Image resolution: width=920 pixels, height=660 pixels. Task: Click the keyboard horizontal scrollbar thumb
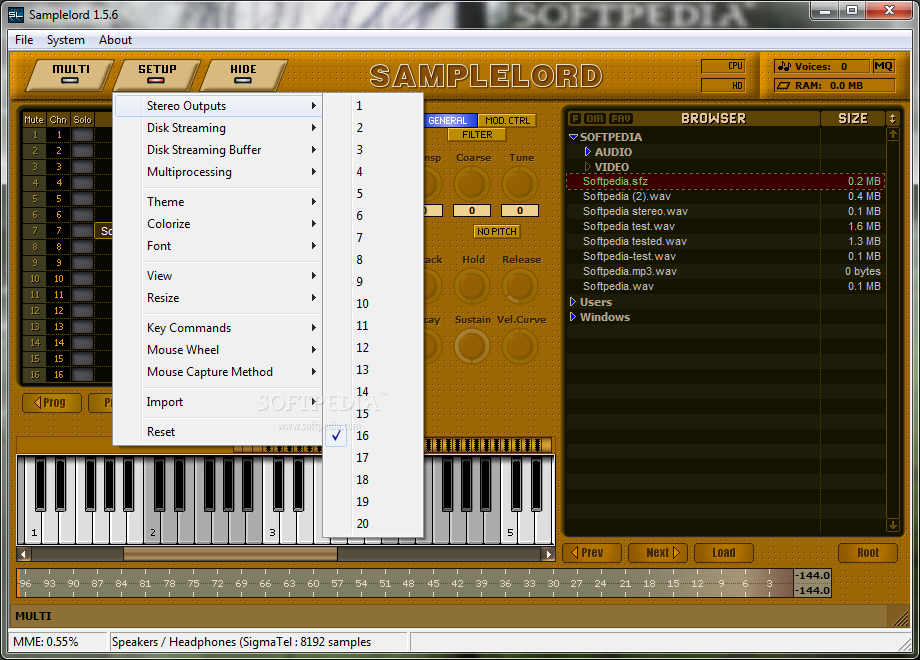(x=230, y=554)
